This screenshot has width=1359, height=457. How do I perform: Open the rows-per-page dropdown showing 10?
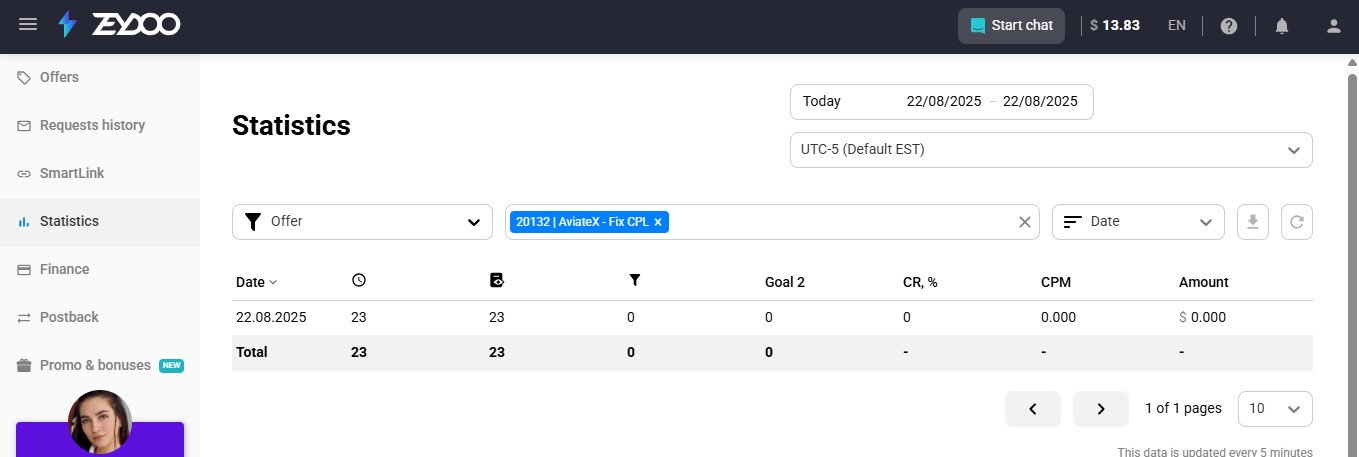(x=1275, y=408)
